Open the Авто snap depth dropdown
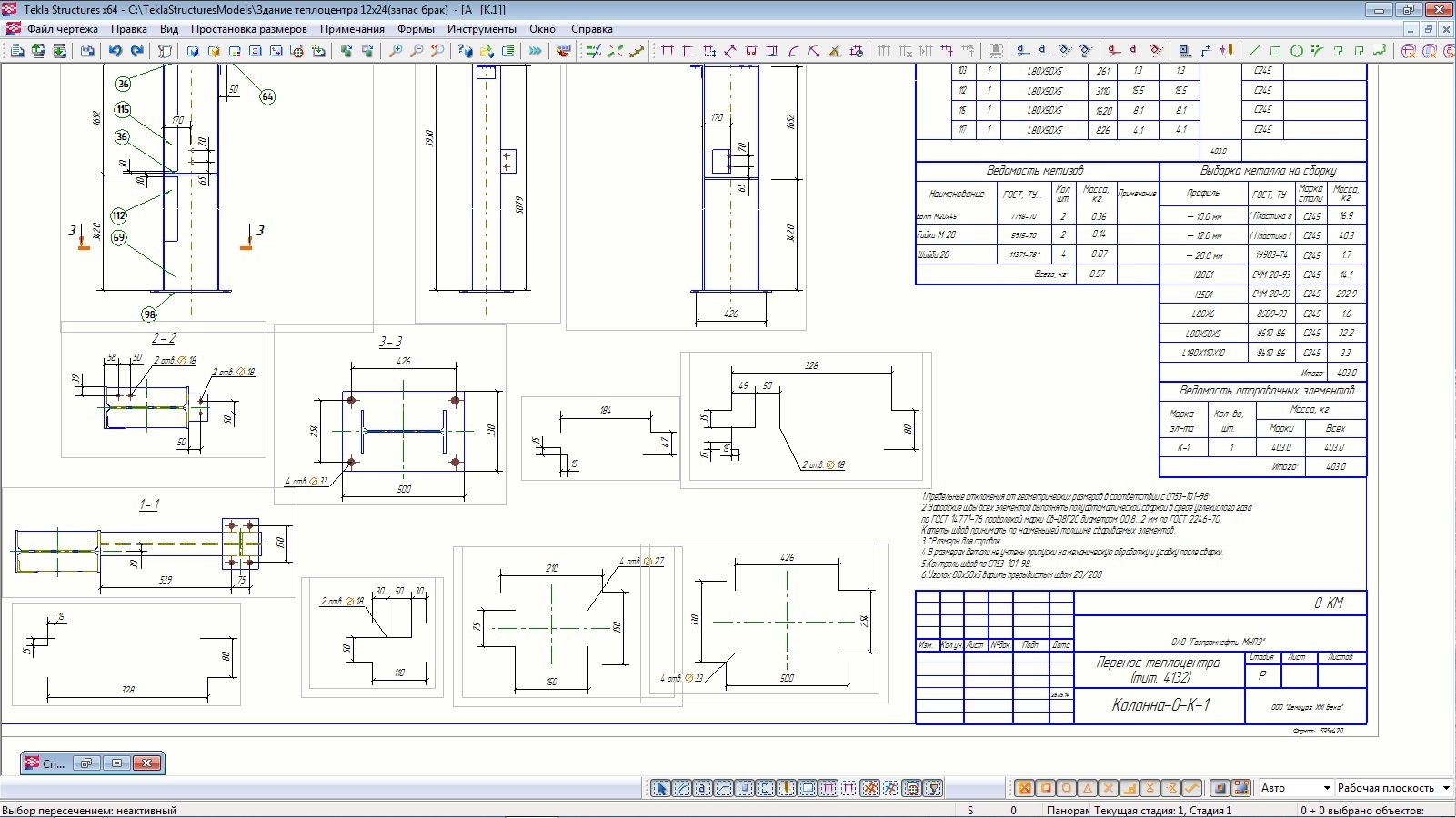 pos(1327,788)
